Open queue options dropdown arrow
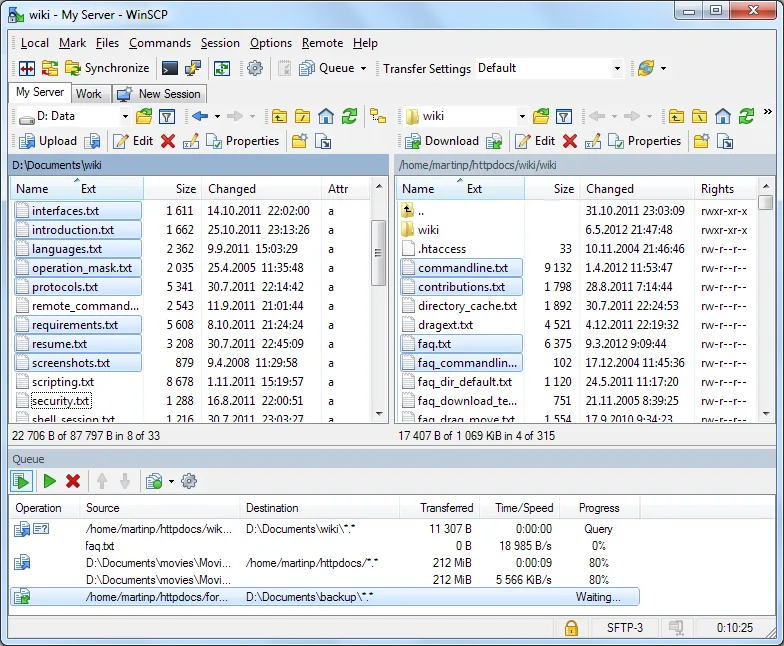Screen dimensions: 784x646 coord(172,482)
